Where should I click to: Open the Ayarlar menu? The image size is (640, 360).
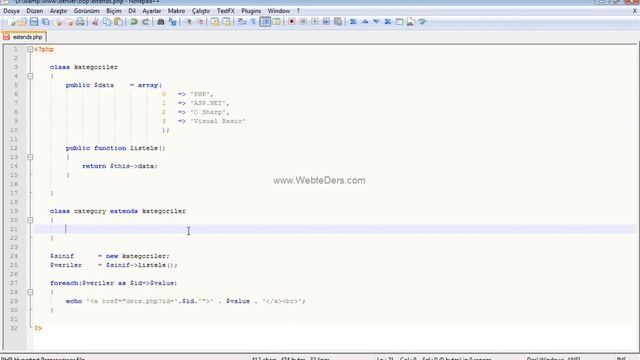152,11
